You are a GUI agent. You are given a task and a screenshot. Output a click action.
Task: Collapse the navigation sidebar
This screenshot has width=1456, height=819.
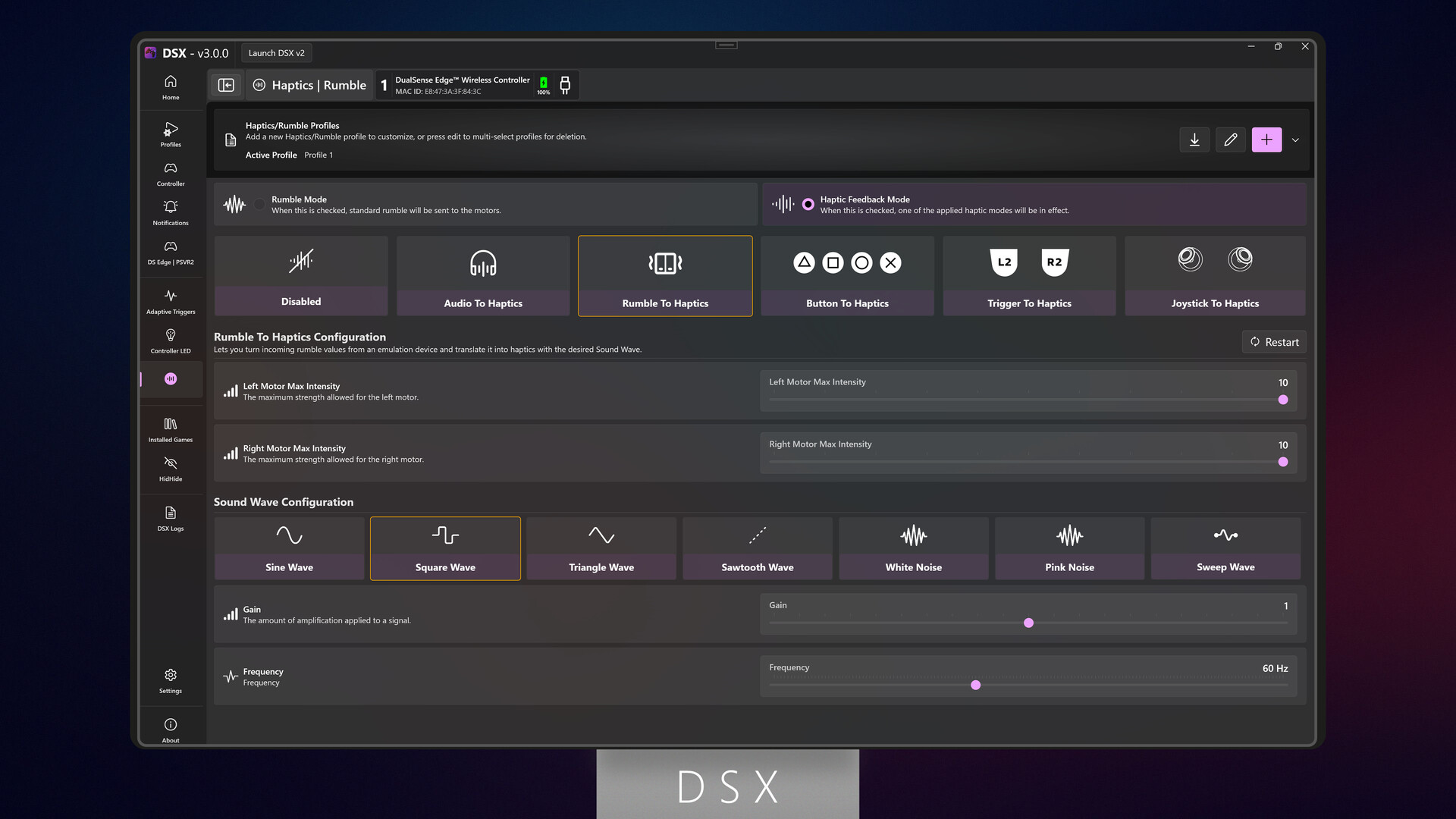tap(226, 84)
